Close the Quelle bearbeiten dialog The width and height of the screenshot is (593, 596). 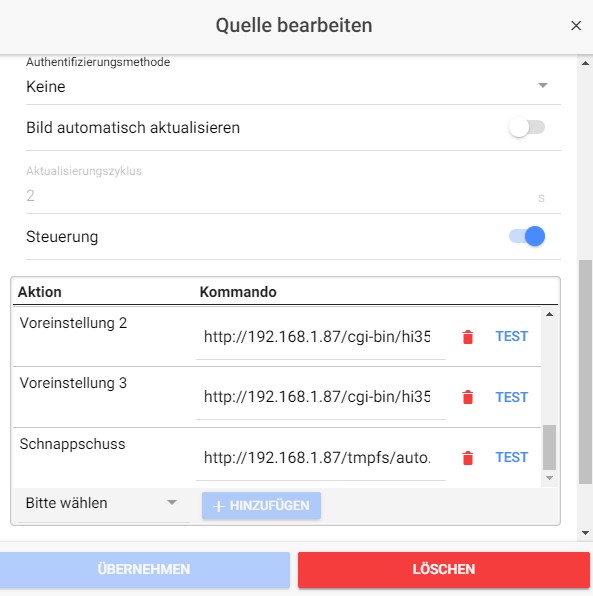(576, 26)
